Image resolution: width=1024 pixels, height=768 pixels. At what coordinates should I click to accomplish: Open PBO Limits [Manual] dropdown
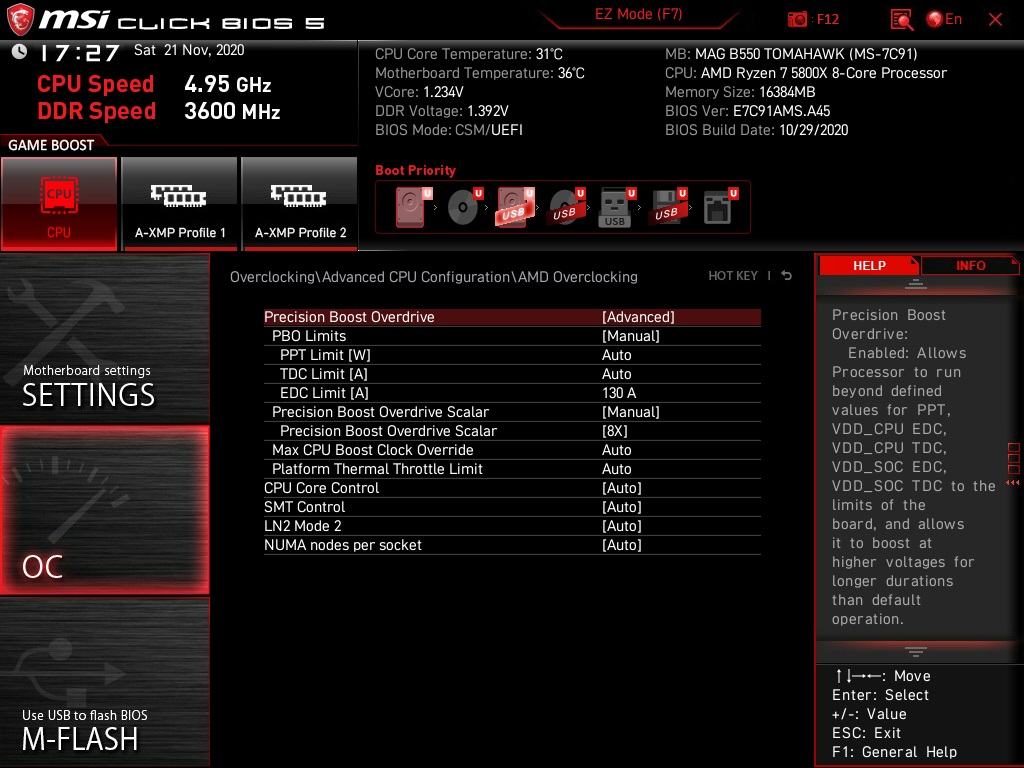(512, 336)
